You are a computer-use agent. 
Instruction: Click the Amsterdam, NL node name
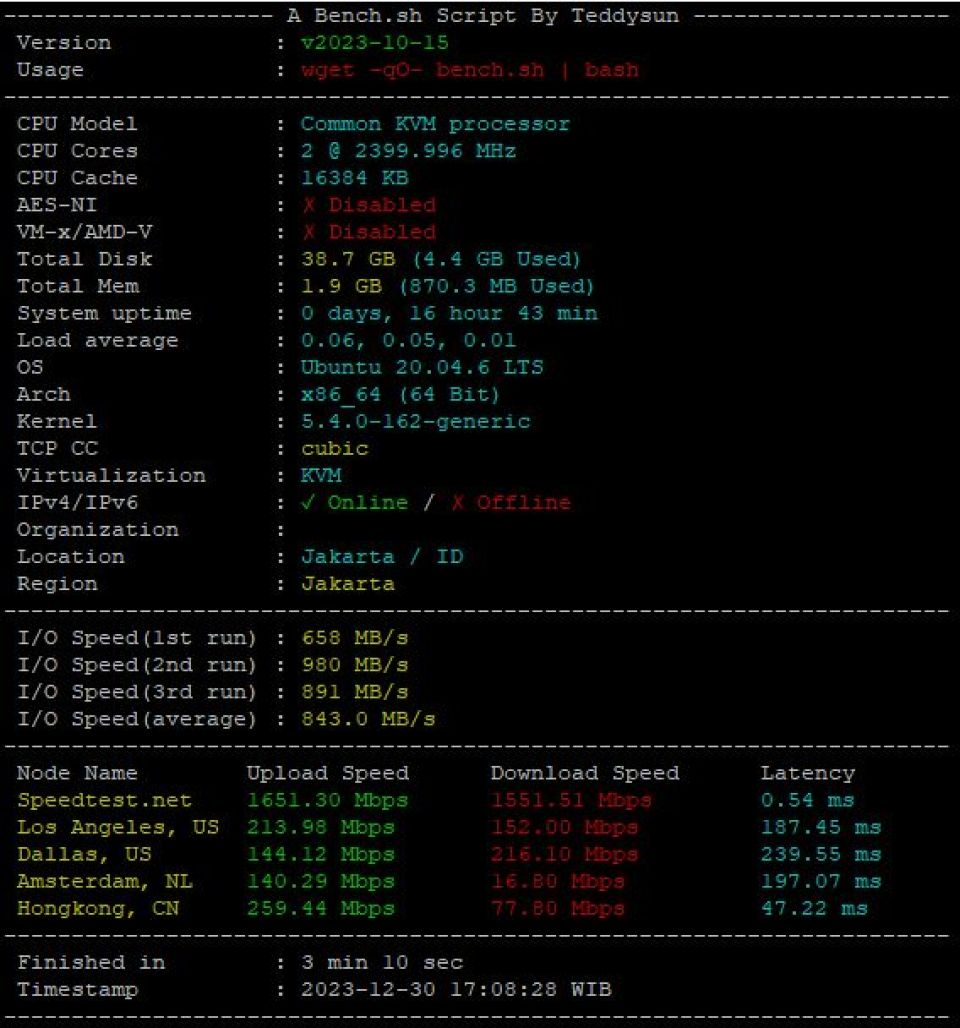point(105,882)
